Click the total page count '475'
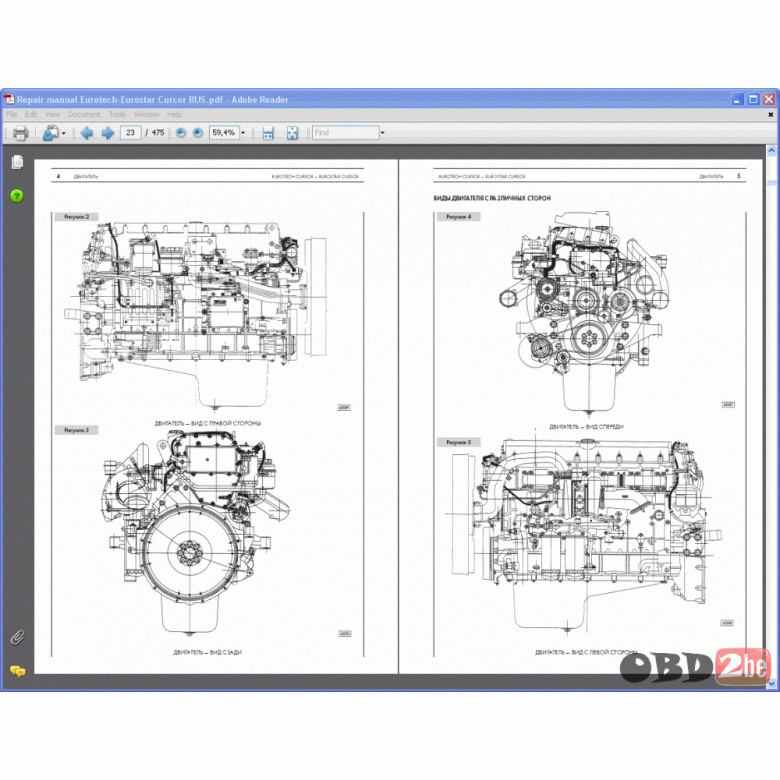 158,133
